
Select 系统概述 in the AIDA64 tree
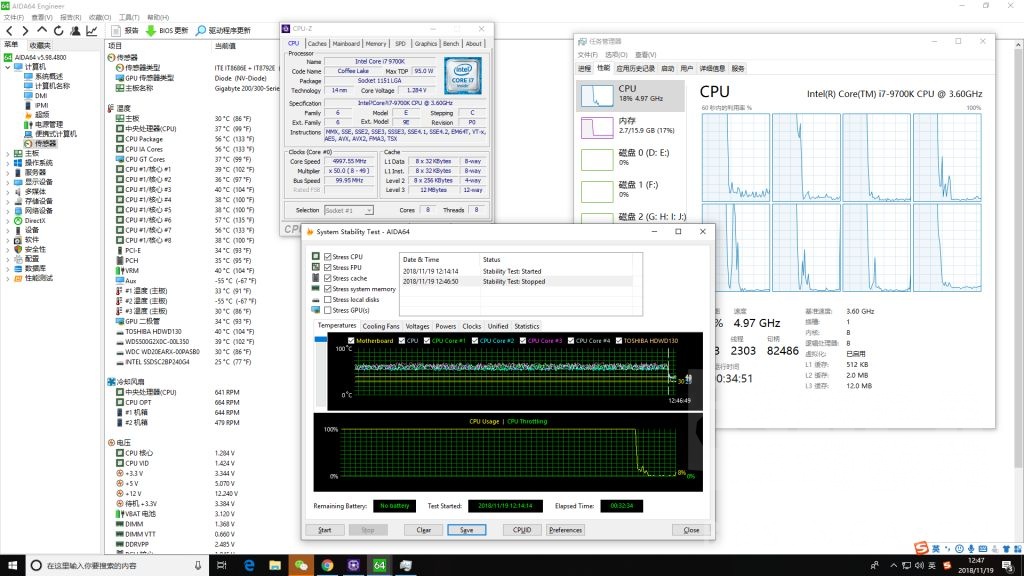coord(49,76)
